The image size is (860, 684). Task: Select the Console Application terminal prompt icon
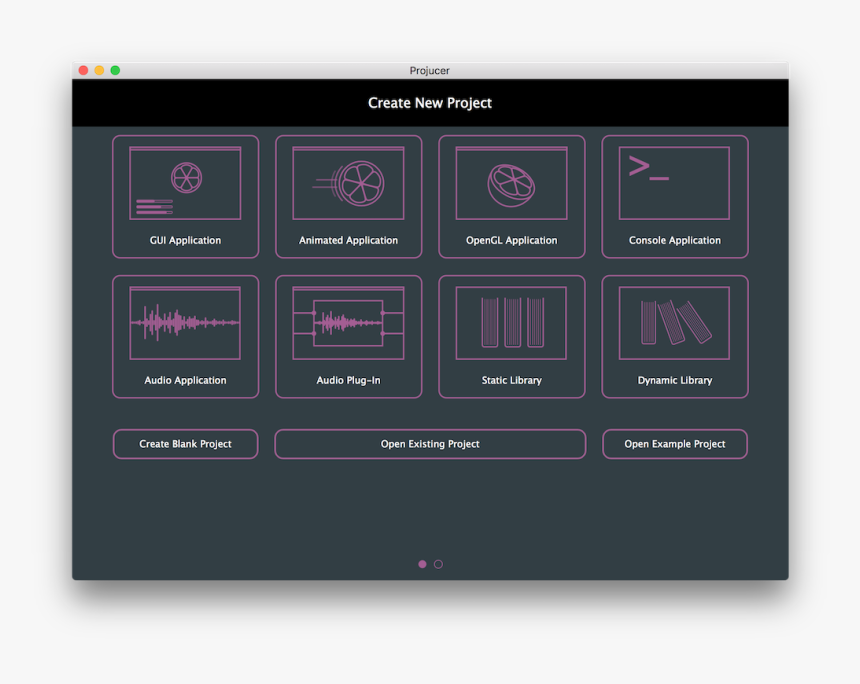point(674,184)
